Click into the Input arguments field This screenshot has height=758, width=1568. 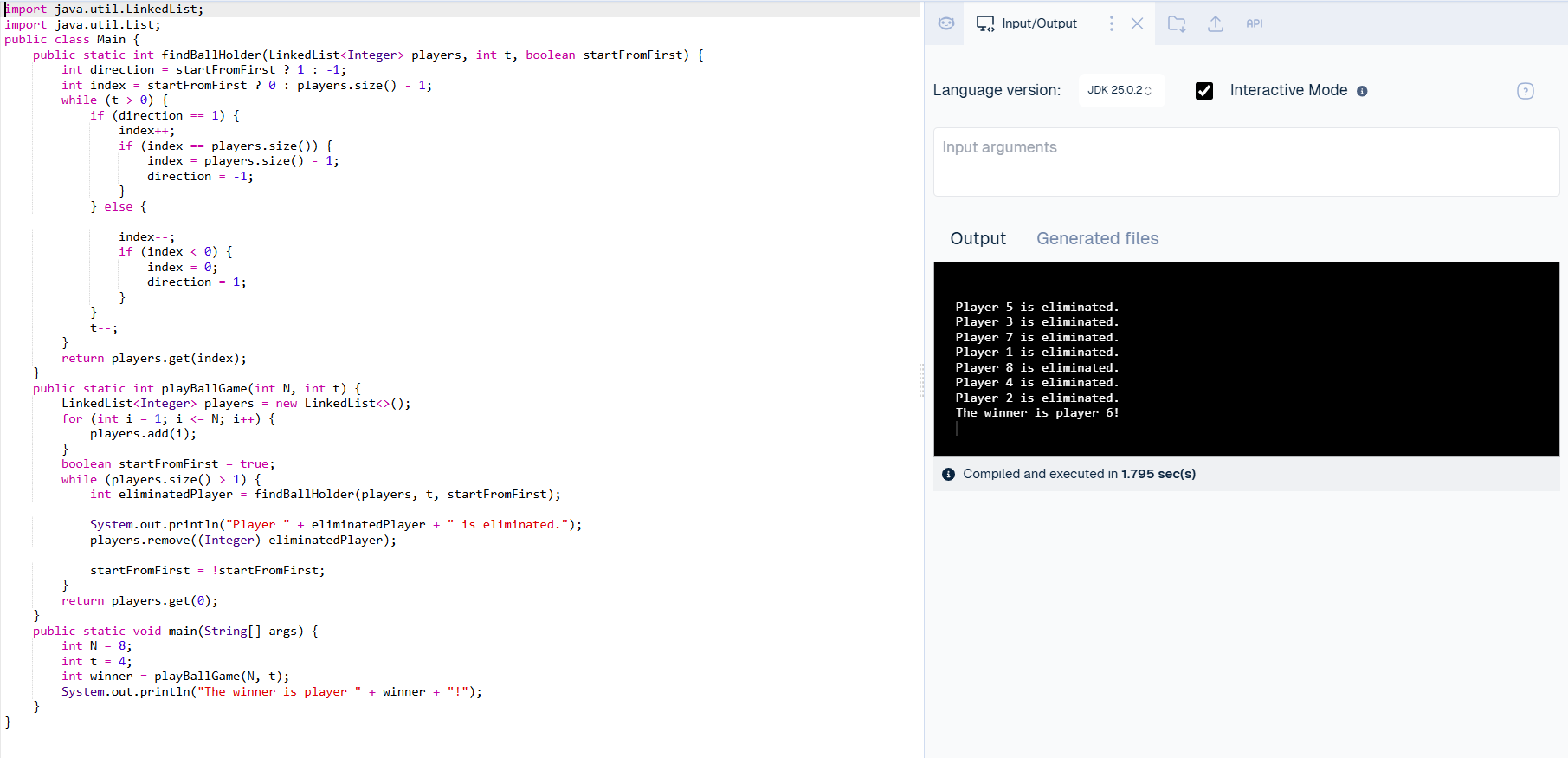[1246, 162]
